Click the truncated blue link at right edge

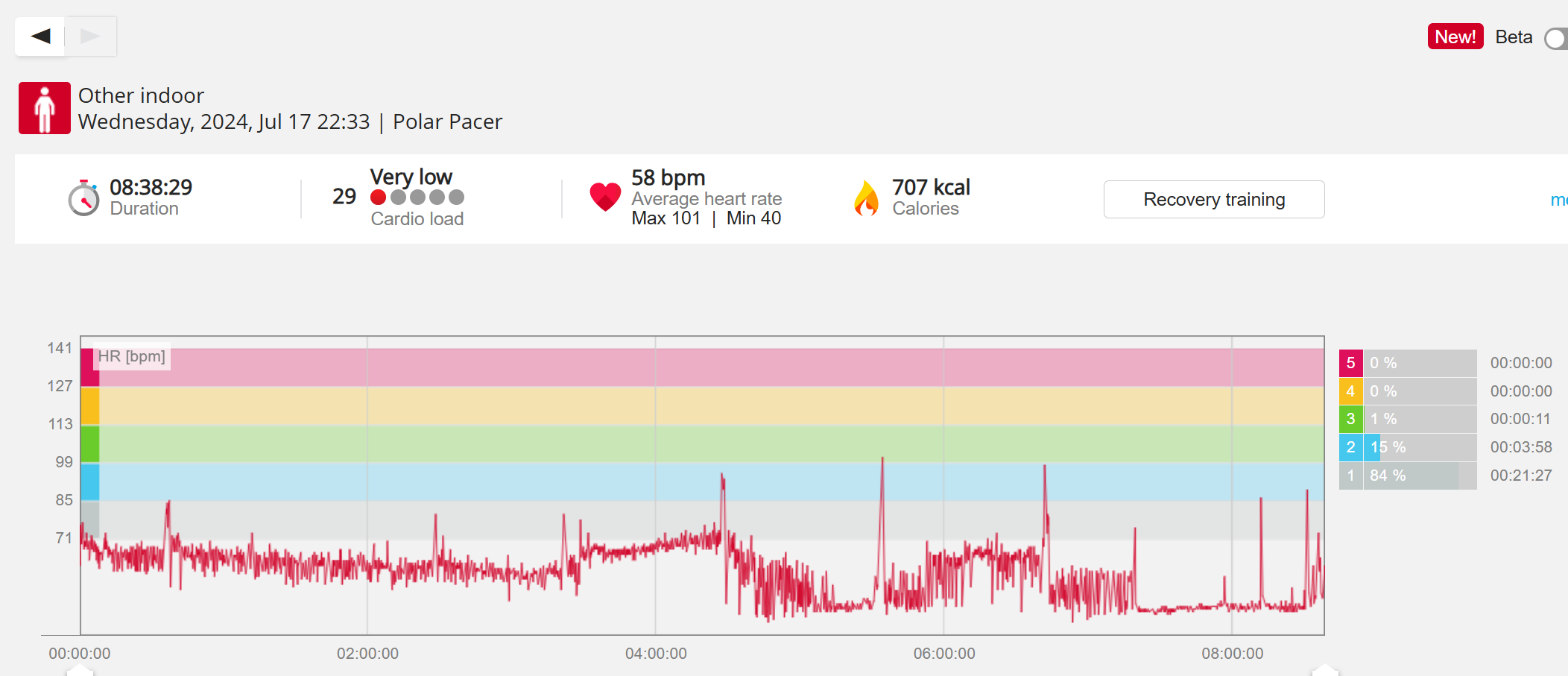pos(1558,200)
